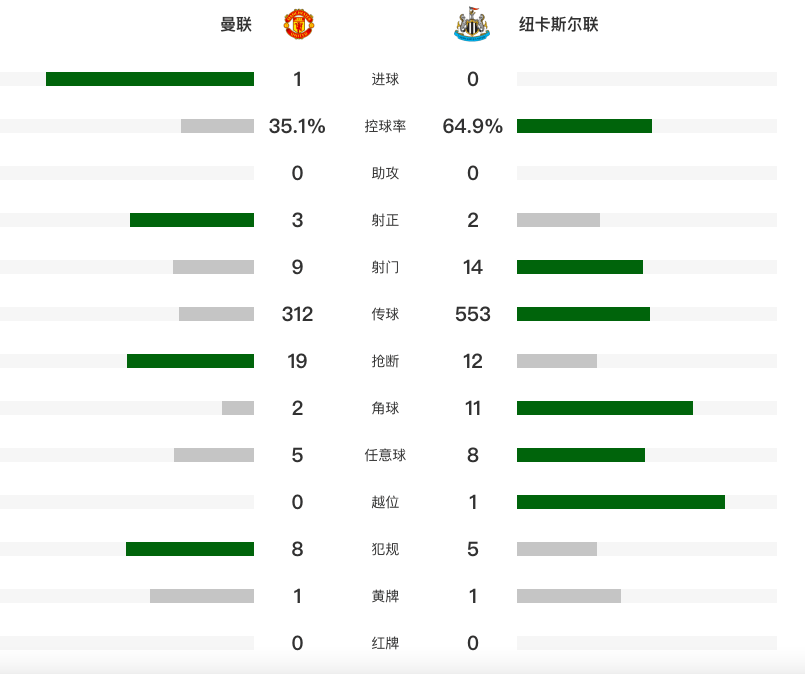Click the 任意球 stat label

[x=385, y=456]
